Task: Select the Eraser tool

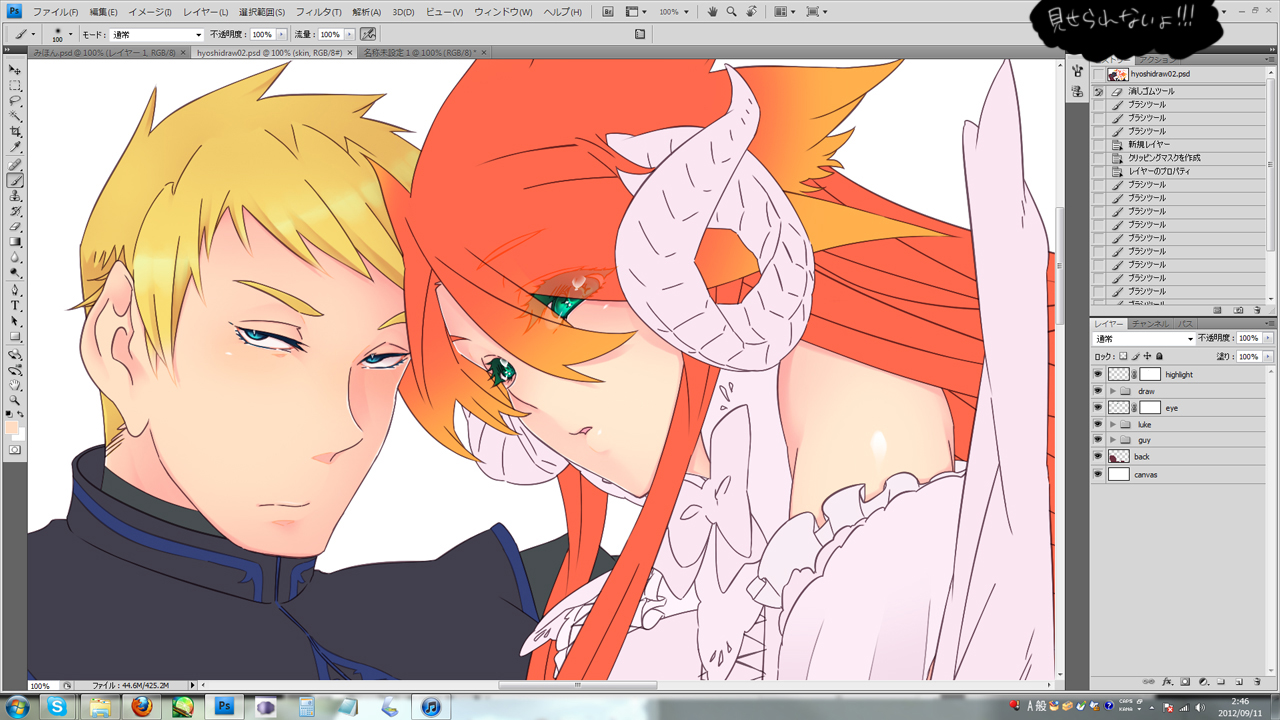Action: [15, 227]
